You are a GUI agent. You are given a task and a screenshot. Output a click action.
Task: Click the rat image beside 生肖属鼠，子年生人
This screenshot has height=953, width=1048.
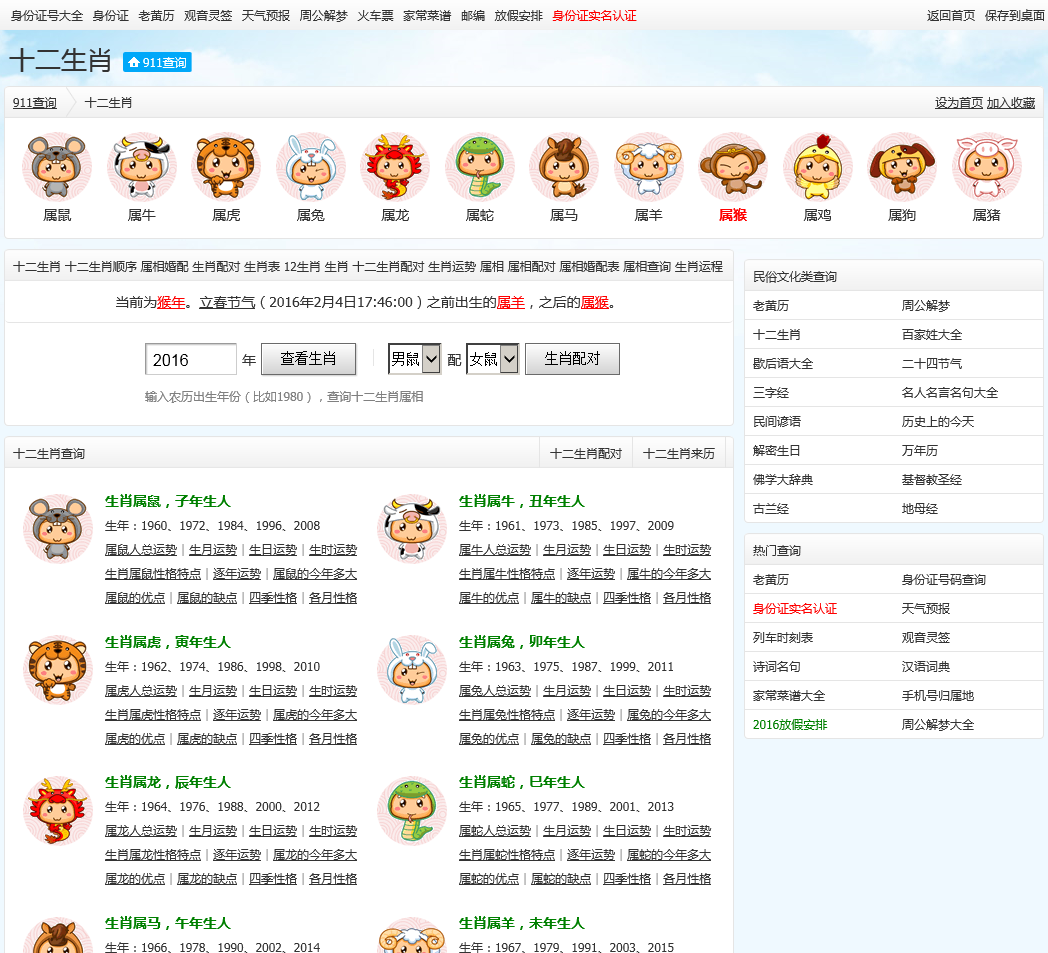[58, 529]
